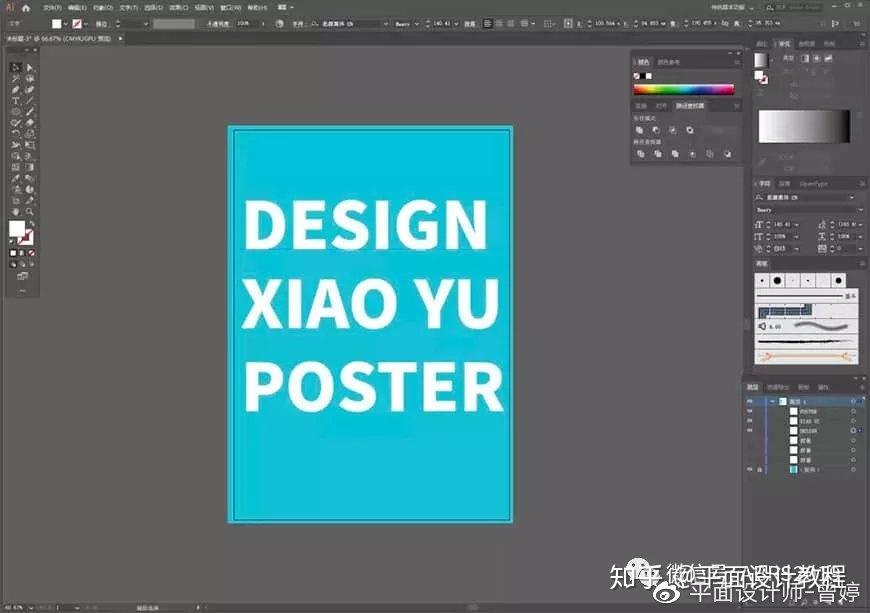870x613 pixels.
Task: Toggle visibility of the POSTER layer
Action: [747, 412]
